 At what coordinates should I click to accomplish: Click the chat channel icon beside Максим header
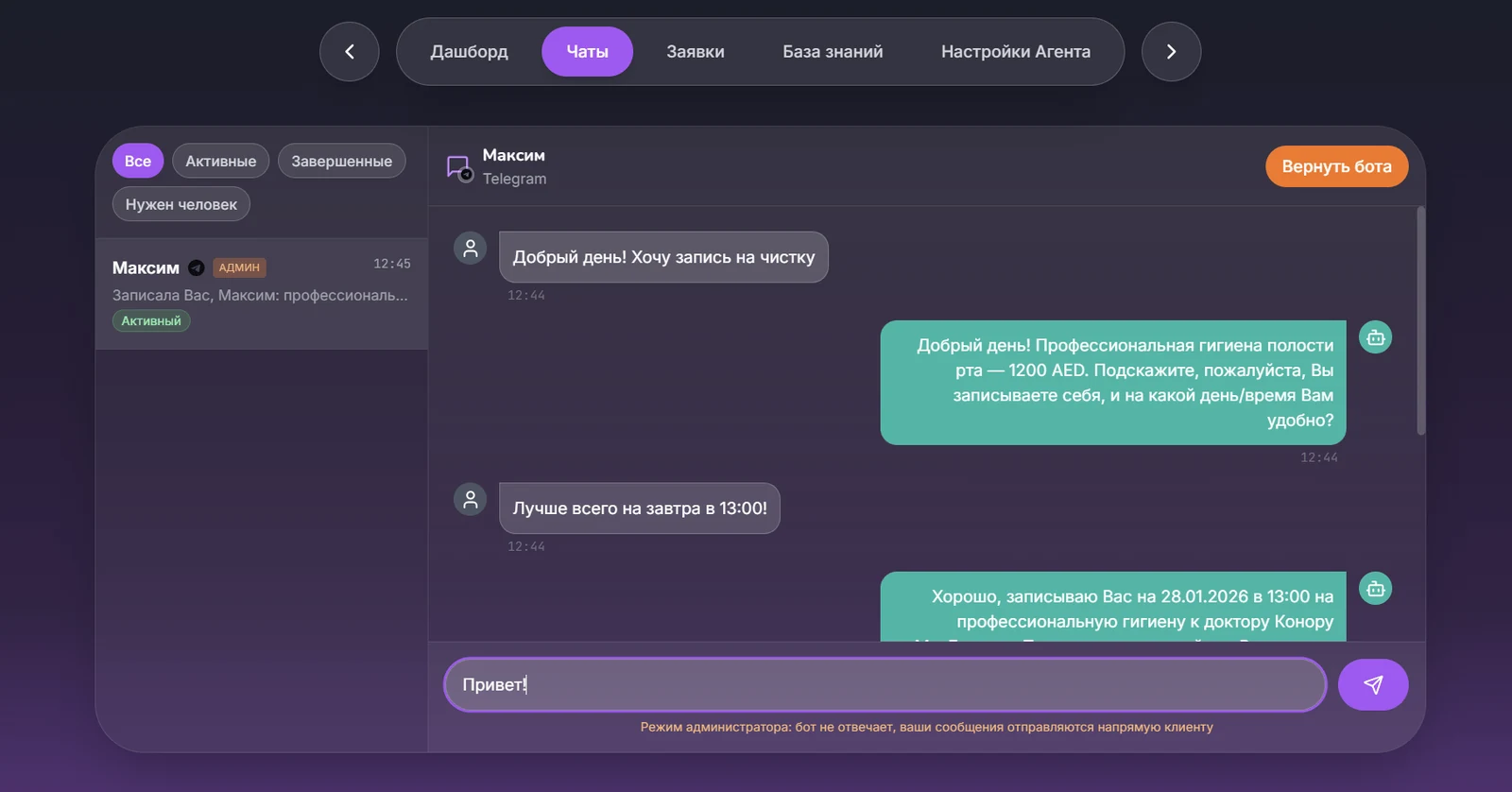point(459,167)
